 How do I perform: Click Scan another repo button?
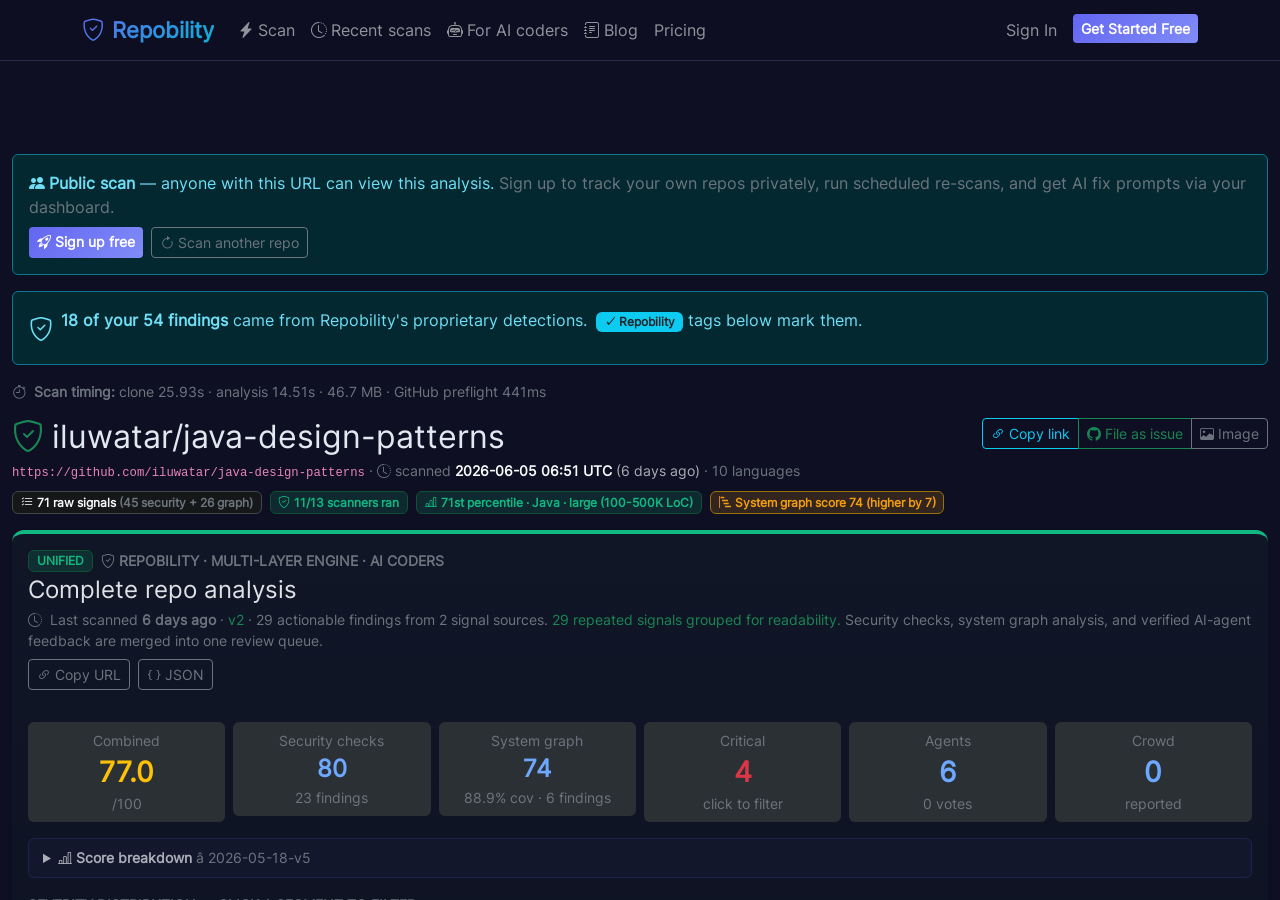pos(229,242)
